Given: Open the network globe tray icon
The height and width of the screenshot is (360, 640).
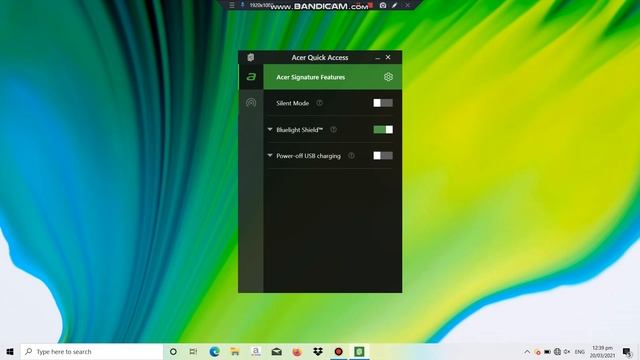Looking at the screenshot, I should 557,352.
